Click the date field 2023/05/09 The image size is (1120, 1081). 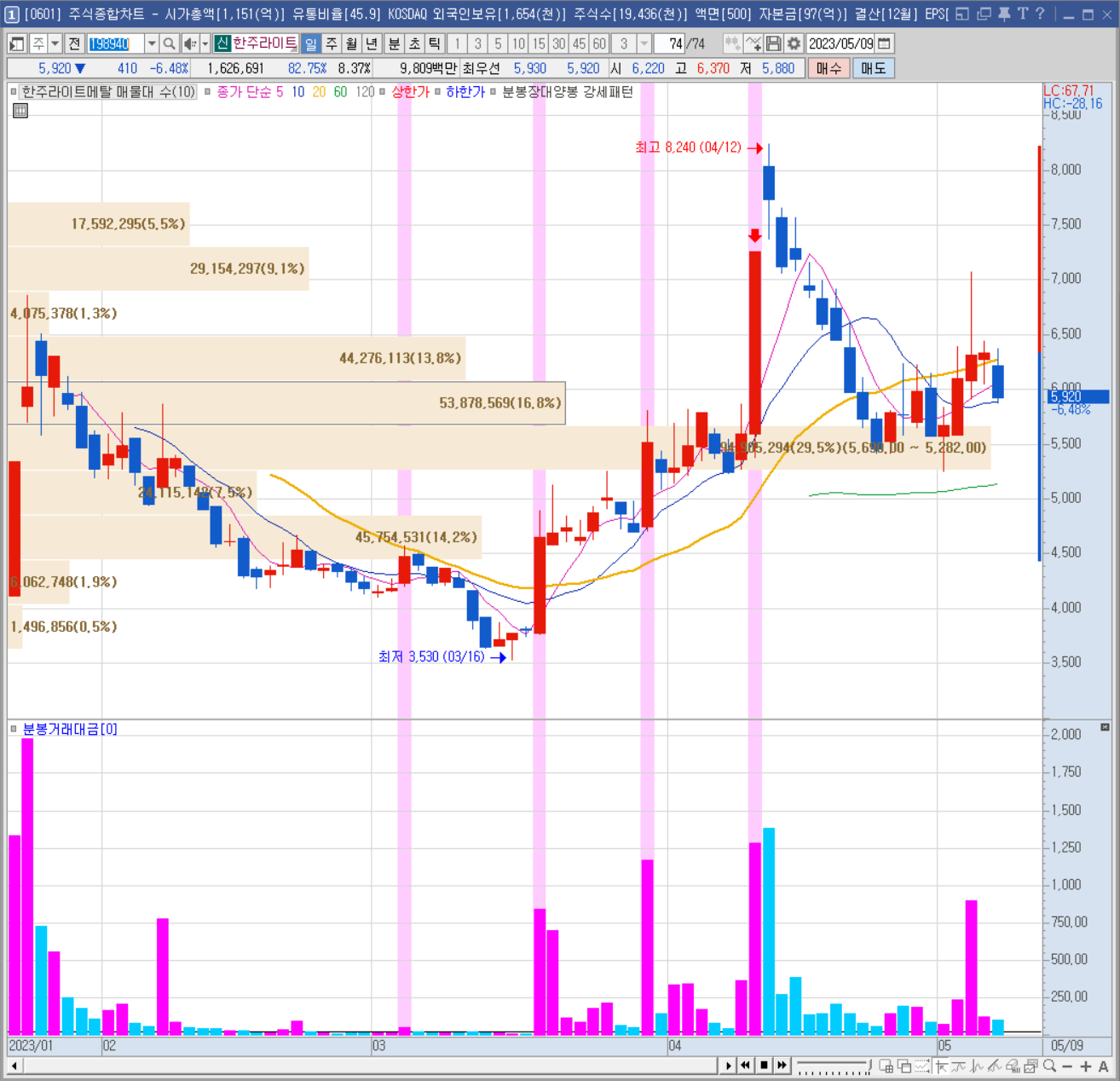(x=840, y=43)
